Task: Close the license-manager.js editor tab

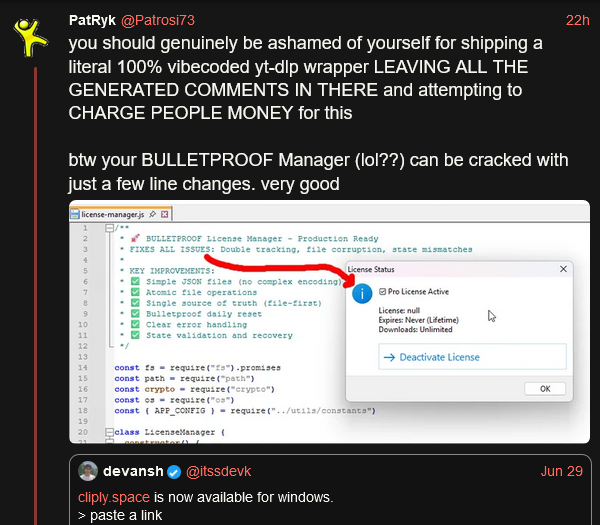Action: point(166,214)
